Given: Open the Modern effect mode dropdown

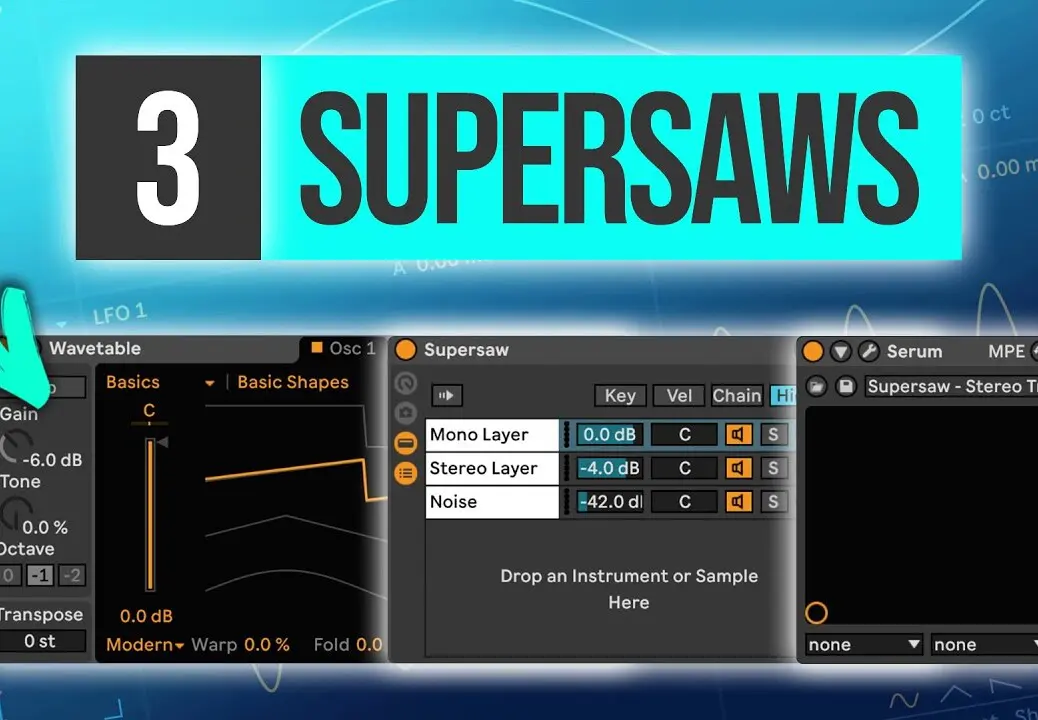Looking at the screenshot, I should tap(144, 645).
